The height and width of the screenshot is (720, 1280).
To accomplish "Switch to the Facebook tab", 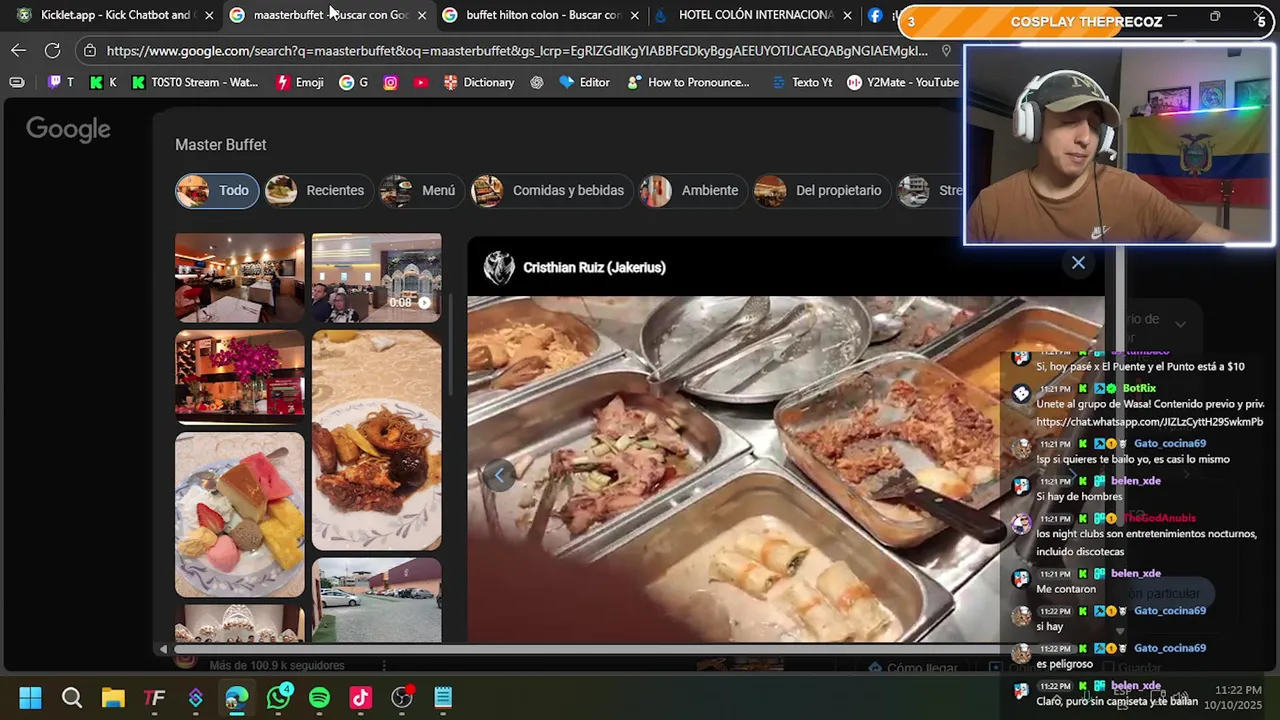I will coord(876,15).
